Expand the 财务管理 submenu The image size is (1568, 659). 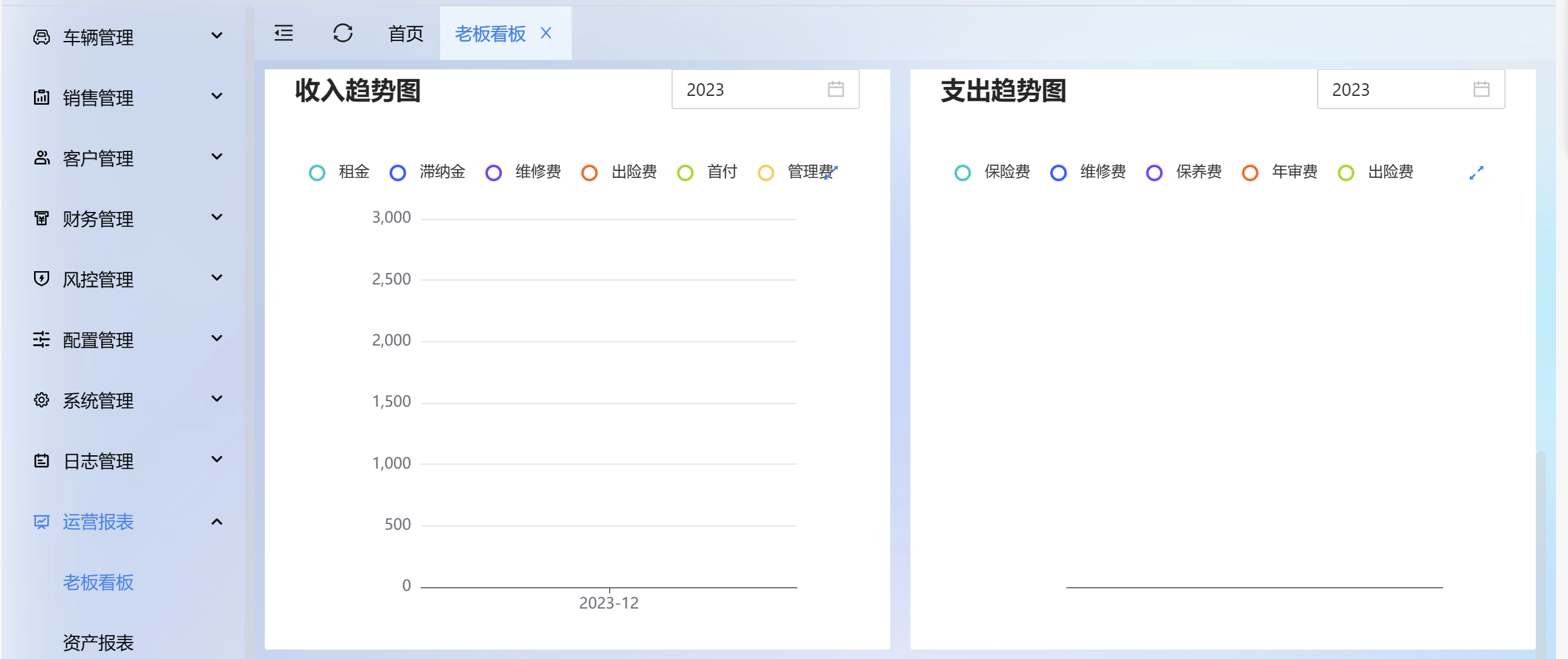(x=126, y=219)
